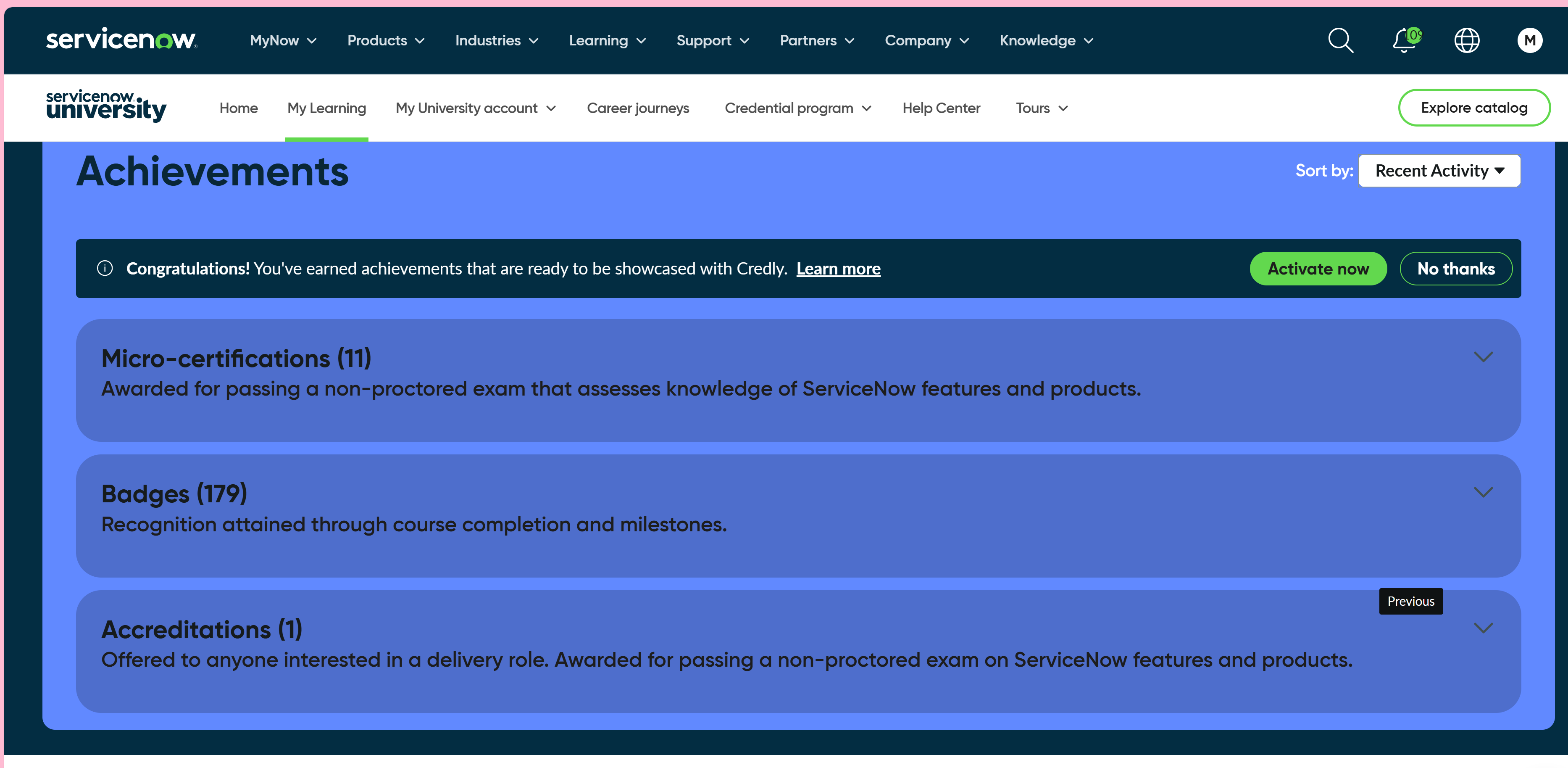Open the Credential program dropdown
The image size is (1568, 768).
[x=797, y=108]
